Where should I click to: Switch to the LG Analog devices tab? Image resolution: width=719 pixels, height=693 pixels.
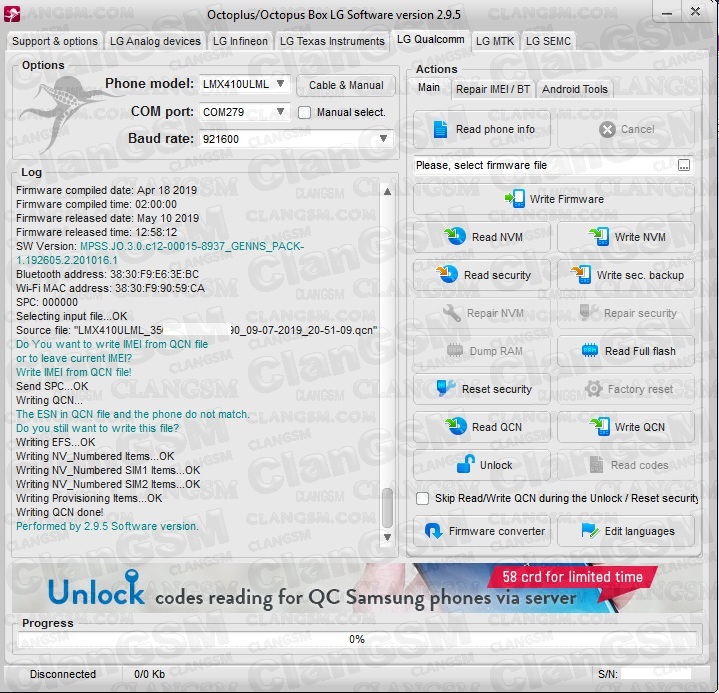155,41
